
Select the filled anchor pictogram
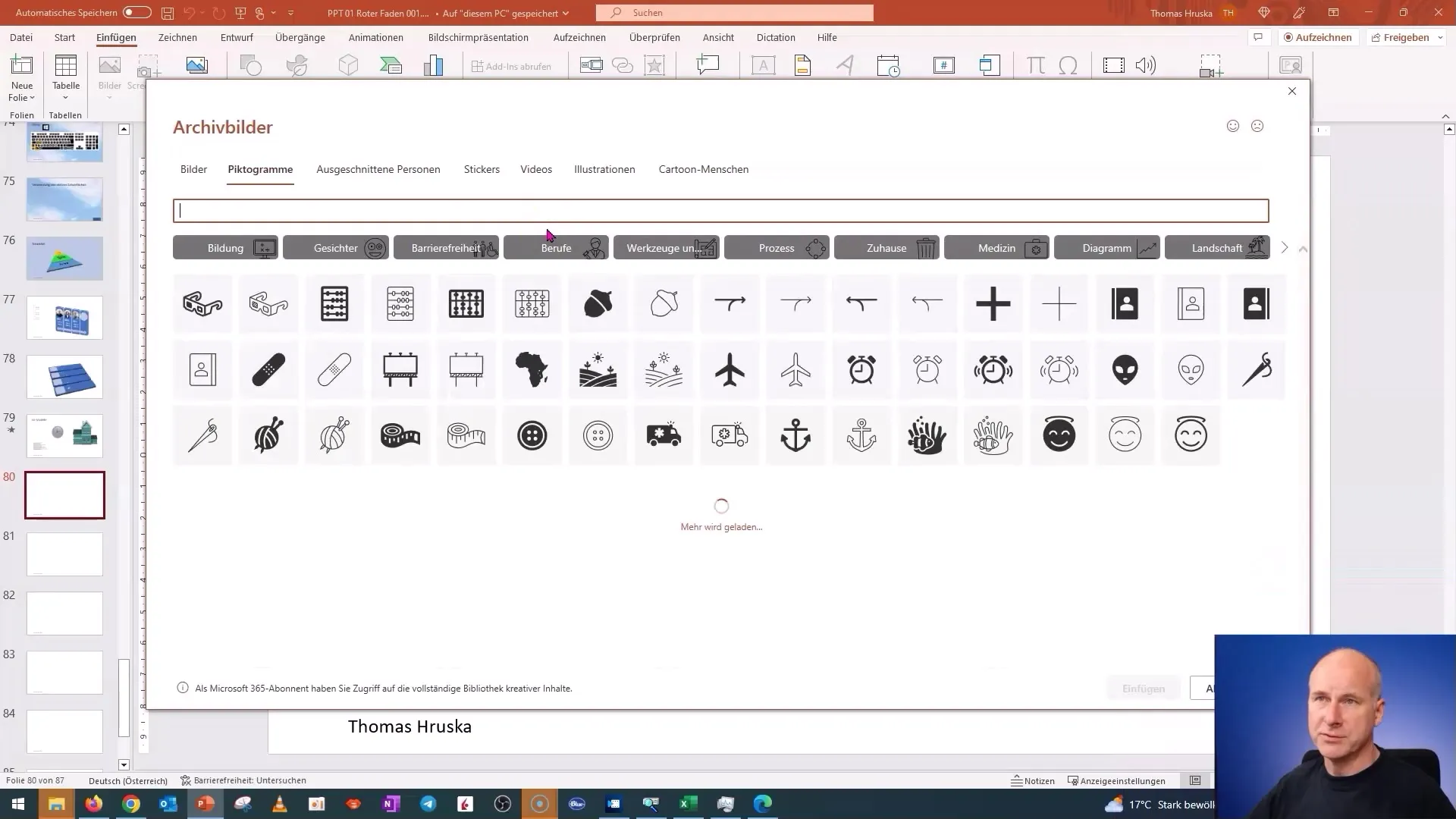795,435
